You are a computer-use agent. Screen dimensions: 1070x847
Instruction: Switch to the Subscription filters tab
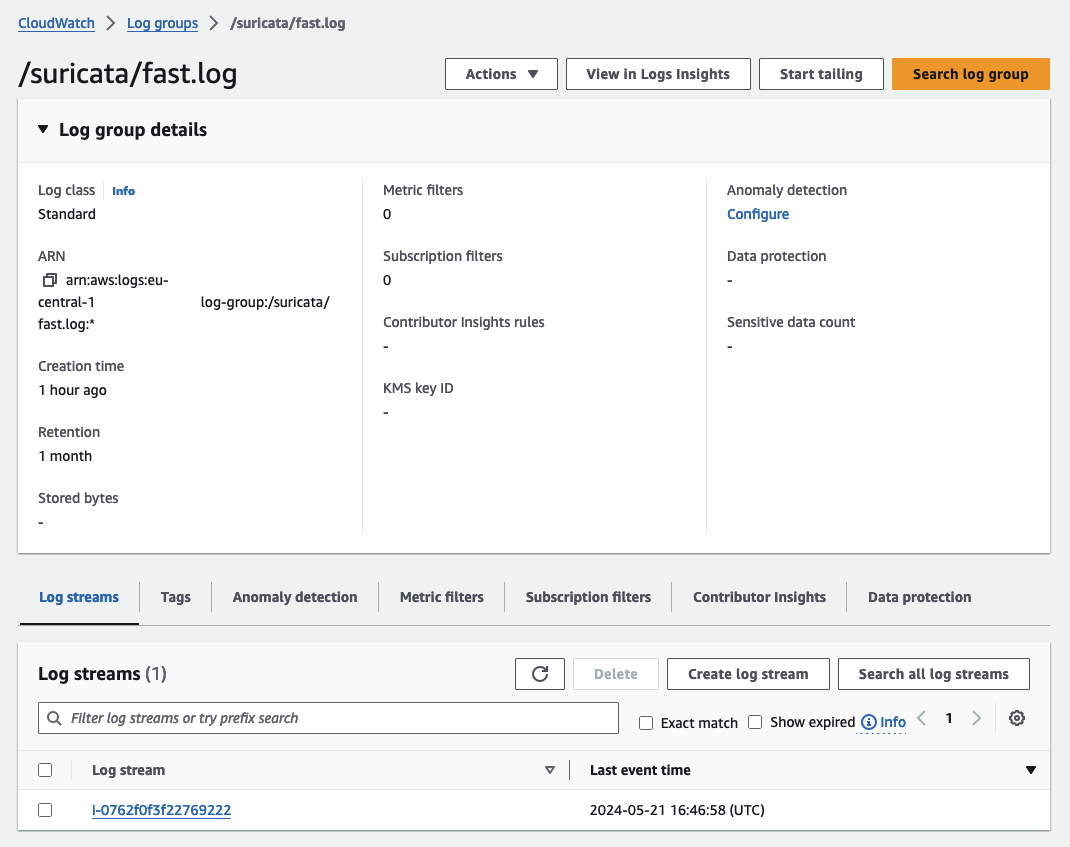(588, 597)
